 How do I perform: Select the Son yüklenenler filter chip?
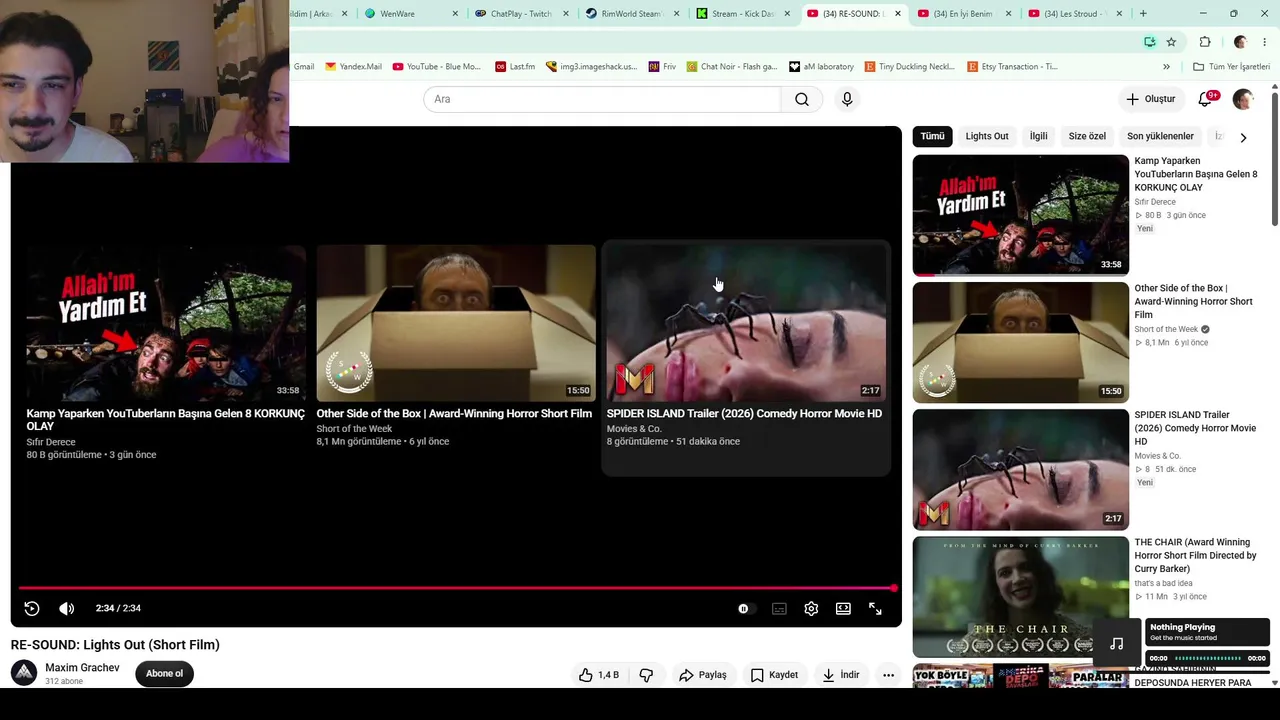tap(1160, 136)
